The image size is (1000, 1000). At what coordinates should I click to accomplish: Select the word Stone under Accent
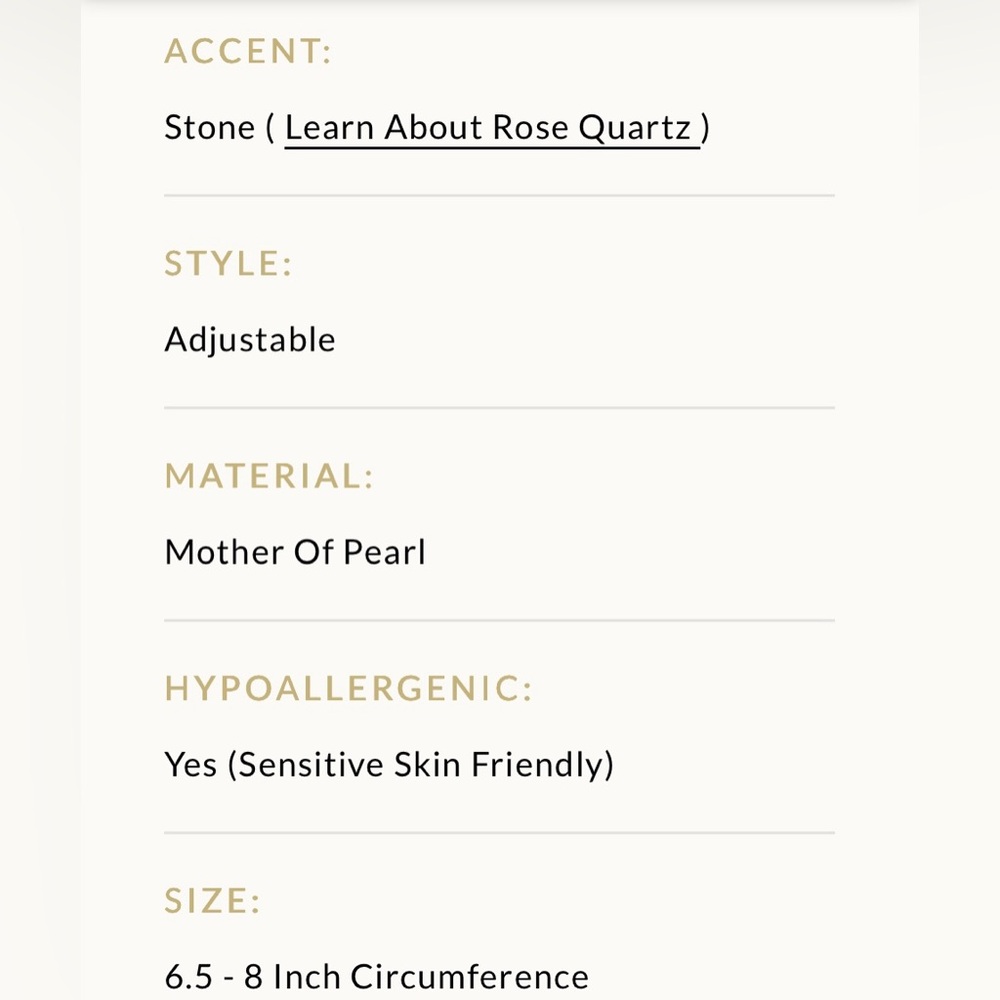210,127
